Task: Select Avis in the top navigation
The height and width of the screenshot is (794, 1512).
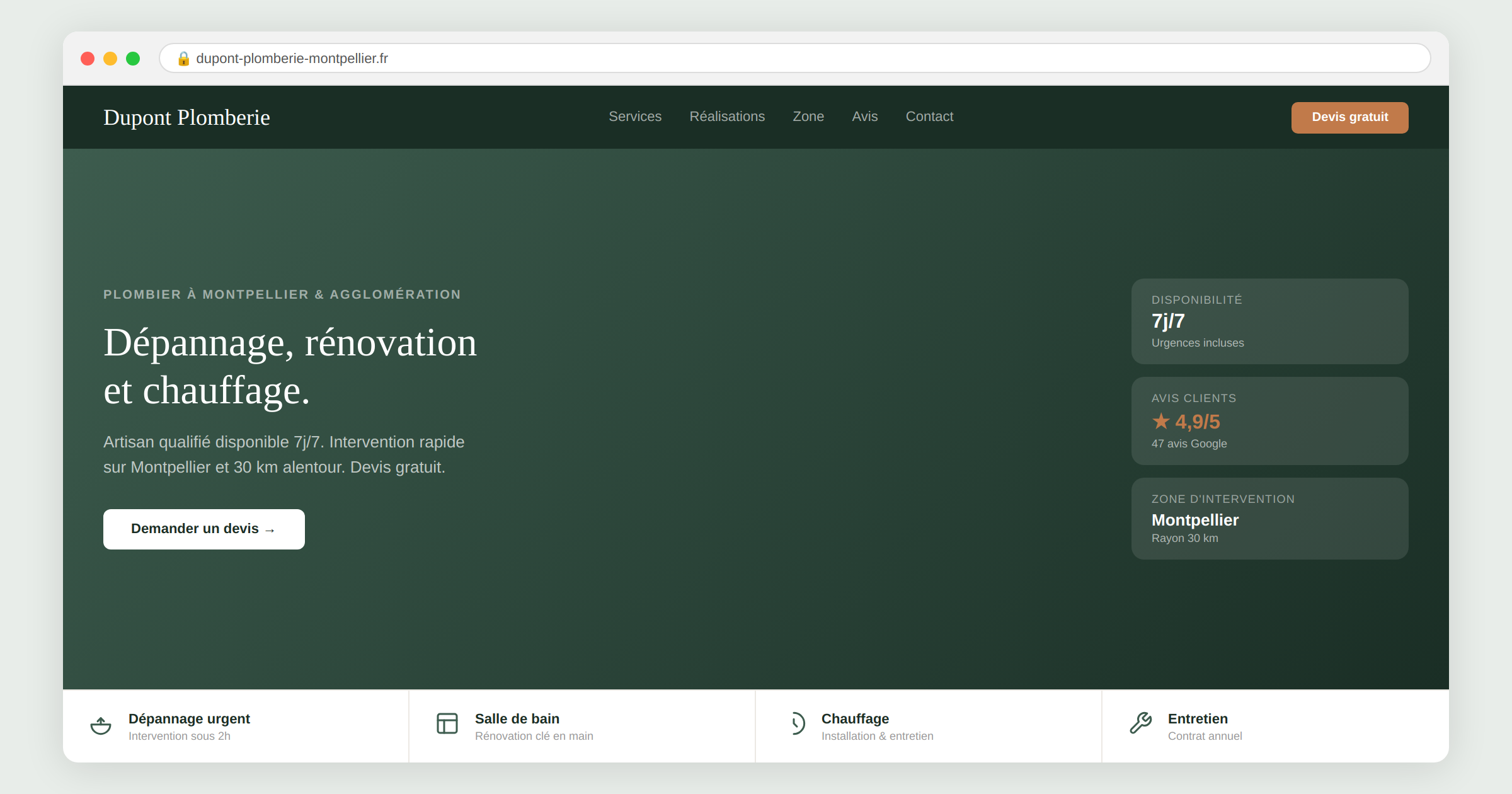Action: click(864, 117)
